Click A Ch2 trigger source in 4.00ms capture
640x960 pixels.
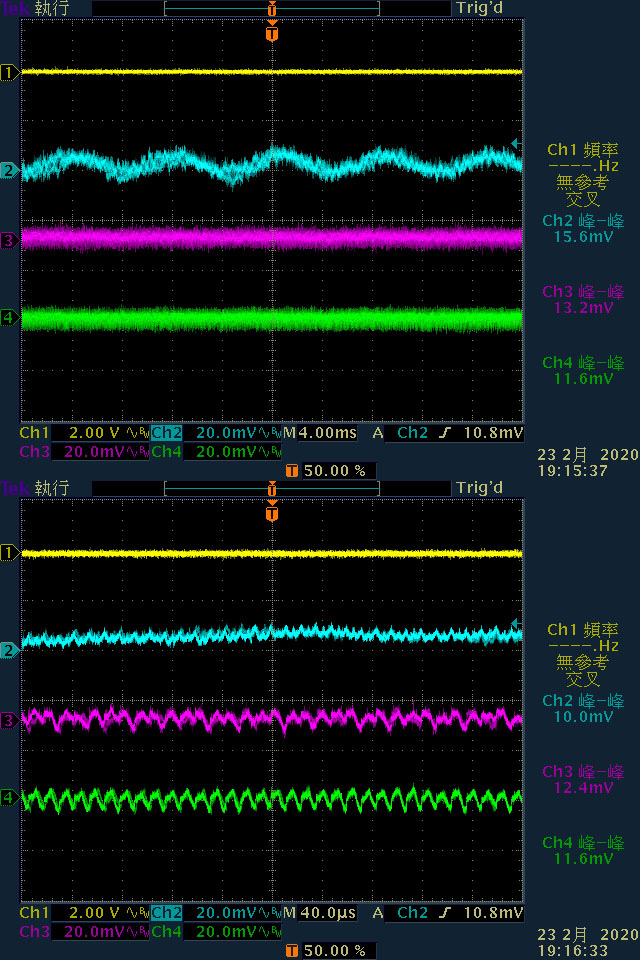(x=401, y=433)
